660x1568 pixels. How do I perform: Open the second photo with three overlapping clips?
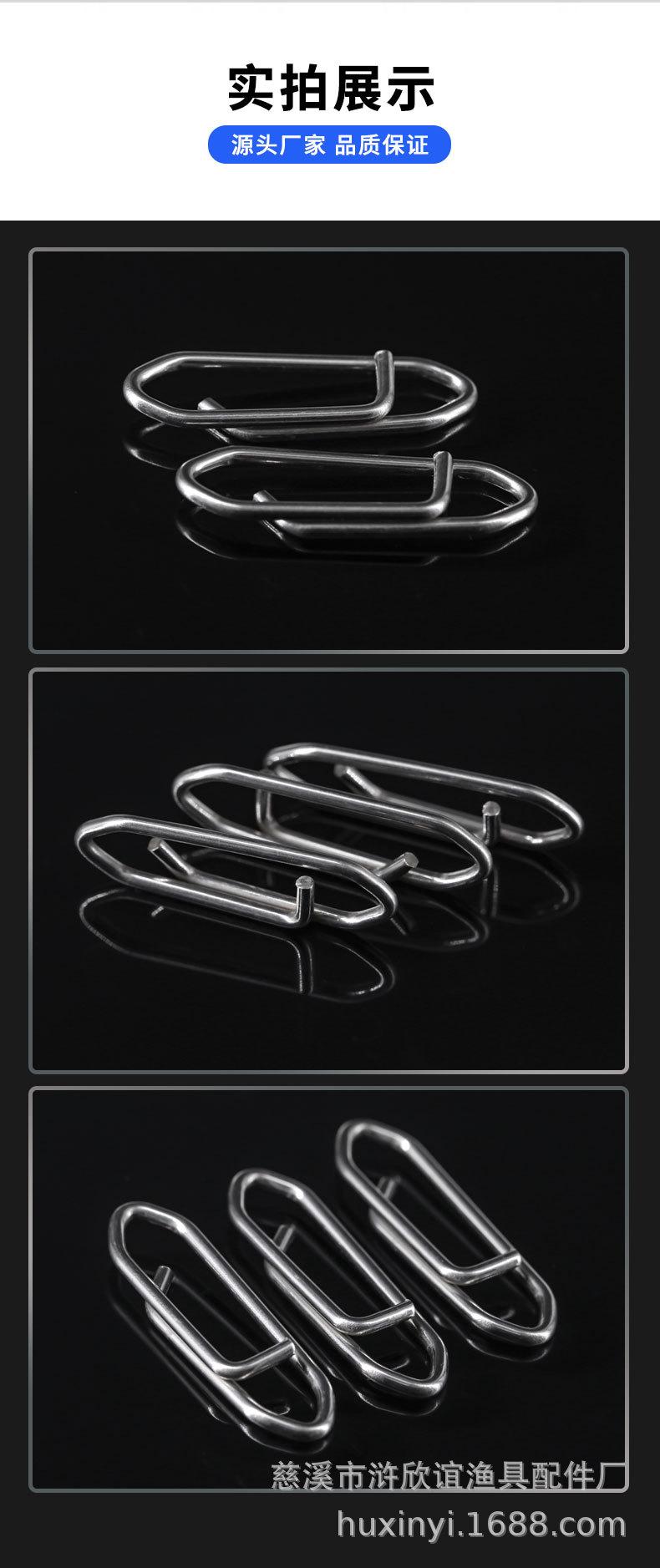(328, 870)
